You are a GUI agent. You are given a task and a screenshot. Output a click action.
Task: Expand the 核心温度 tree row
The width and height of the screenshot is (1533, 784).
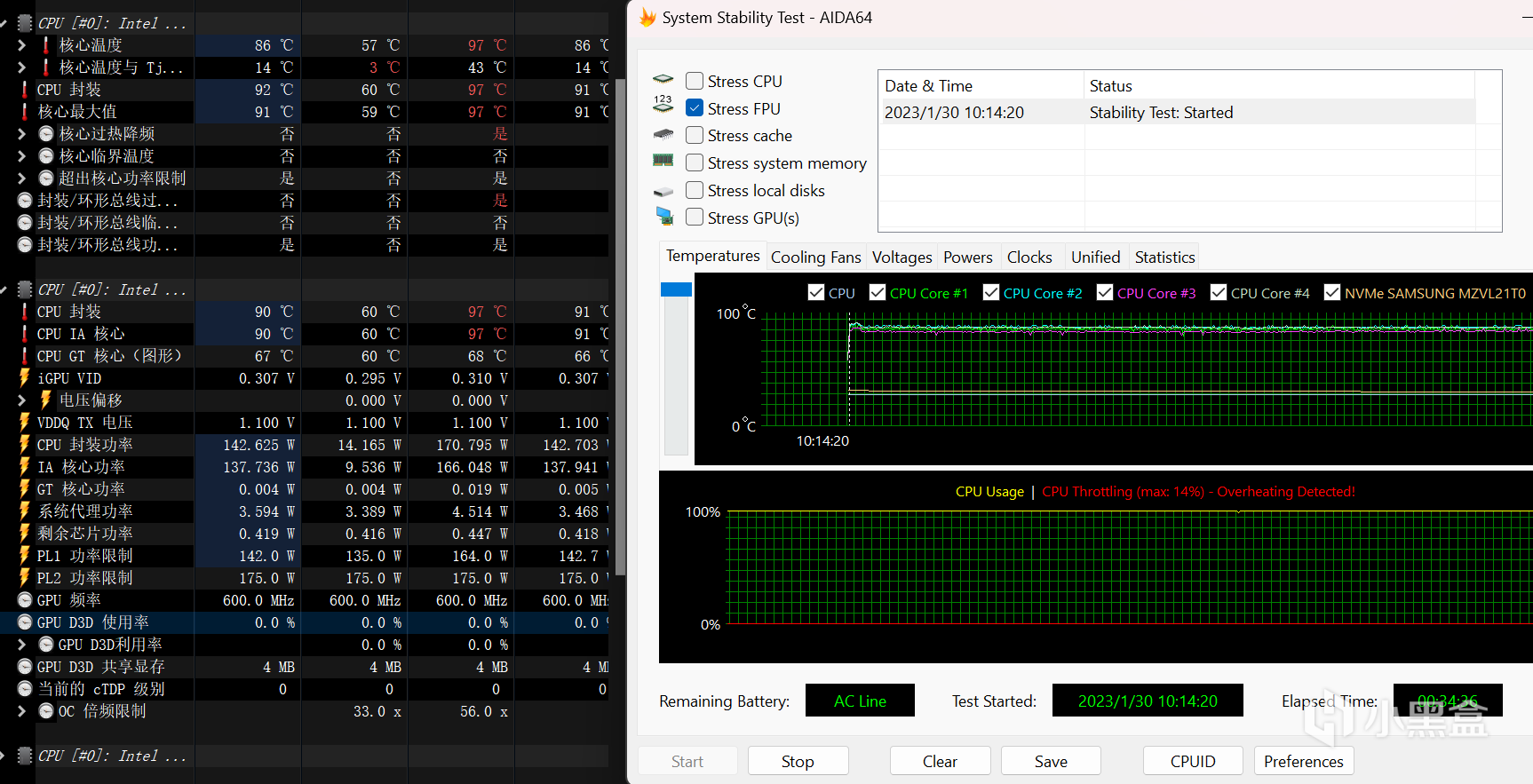tap(21, 45)
